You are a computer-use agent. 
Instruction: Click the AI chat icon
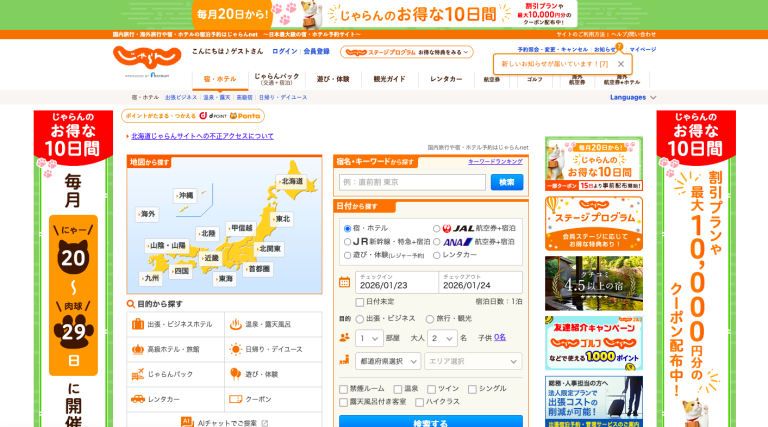point(187,422)
